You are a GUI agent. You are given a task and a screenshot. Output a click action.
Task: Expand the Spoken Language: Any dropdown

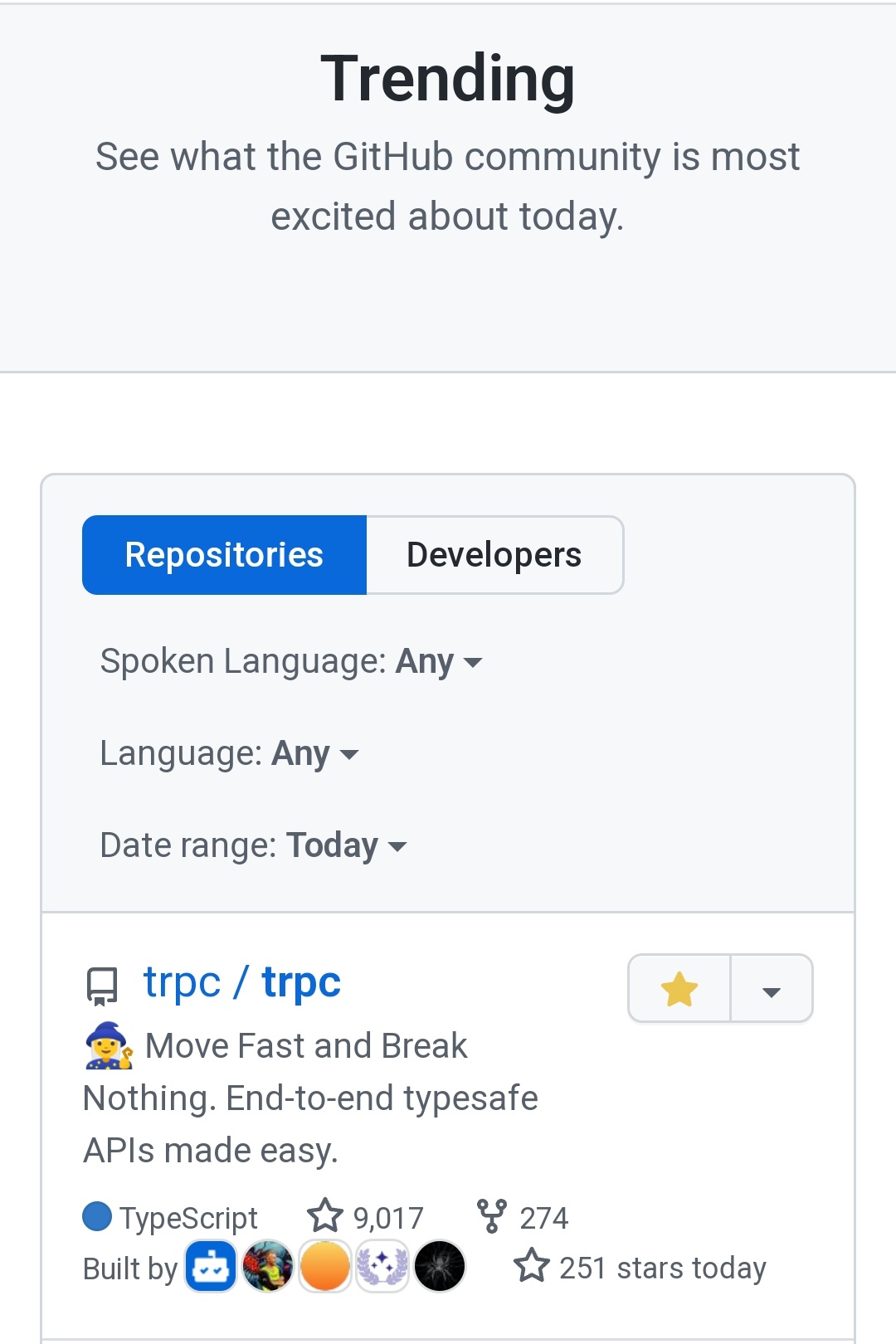point(291,662)
